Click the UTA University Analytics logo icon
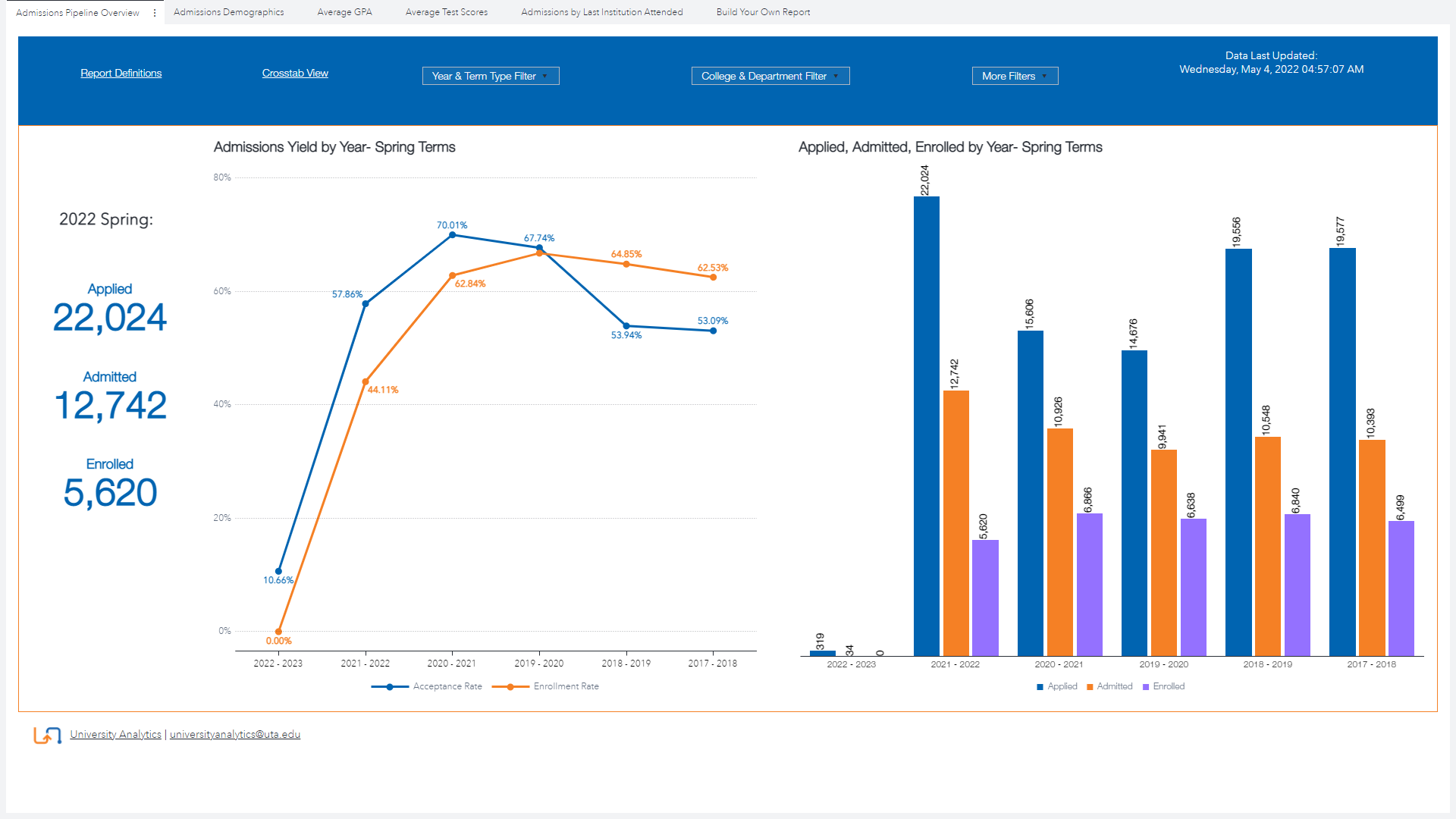 [x=47, y=735]
